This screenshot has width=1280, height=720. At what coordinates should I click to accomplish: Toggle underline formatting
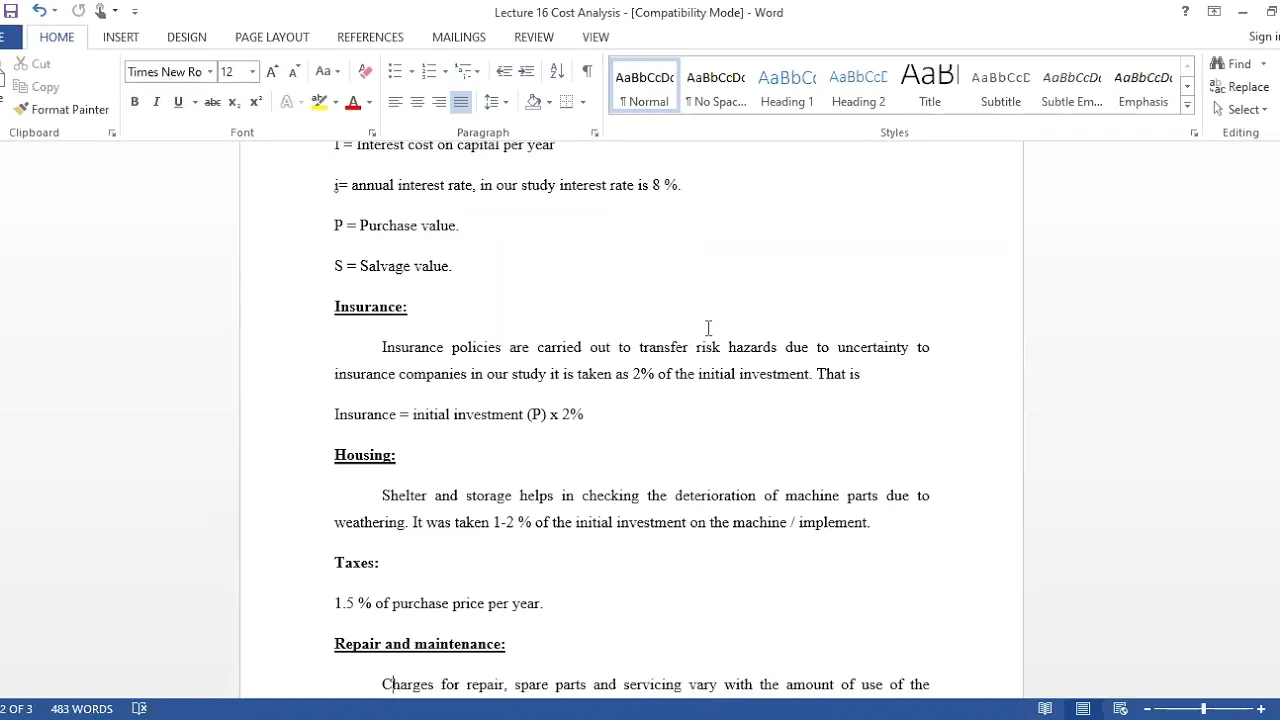pos(178,102)
